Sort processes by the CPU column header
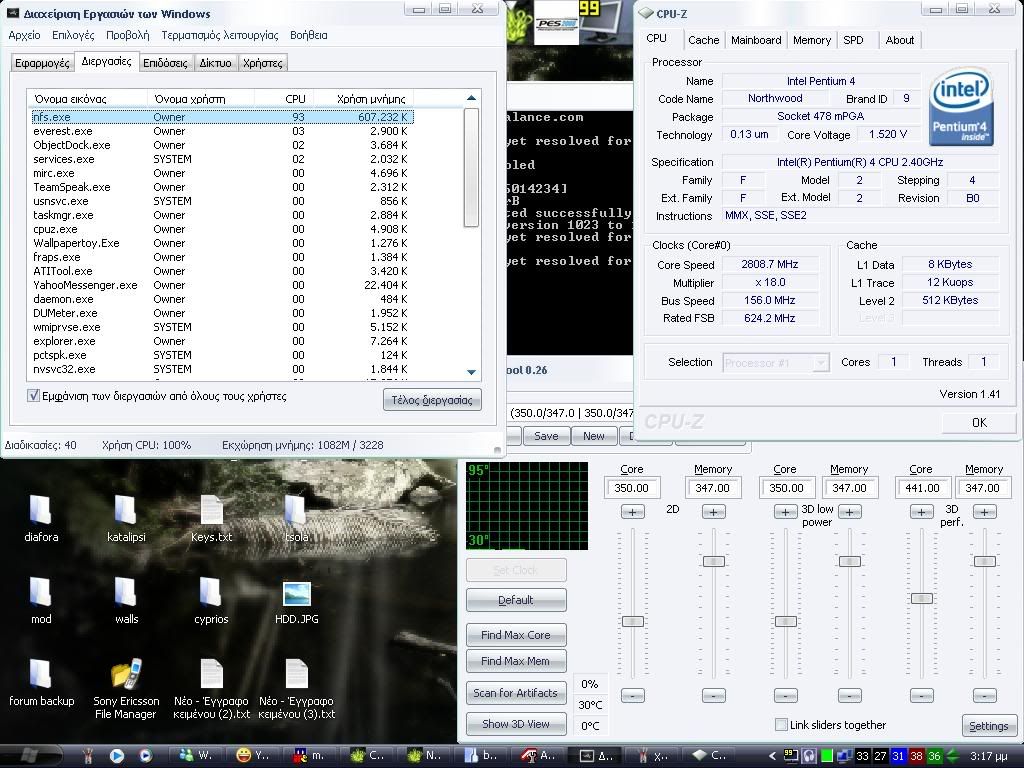This screenshot has height=768, width=1024. click(x=295, y=99)
